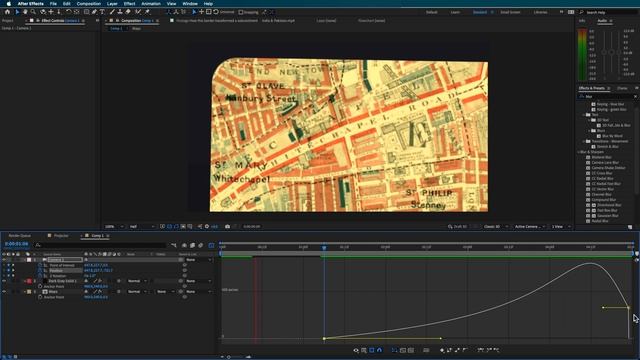Switch to the Render Queue tab

click(20, 236)
